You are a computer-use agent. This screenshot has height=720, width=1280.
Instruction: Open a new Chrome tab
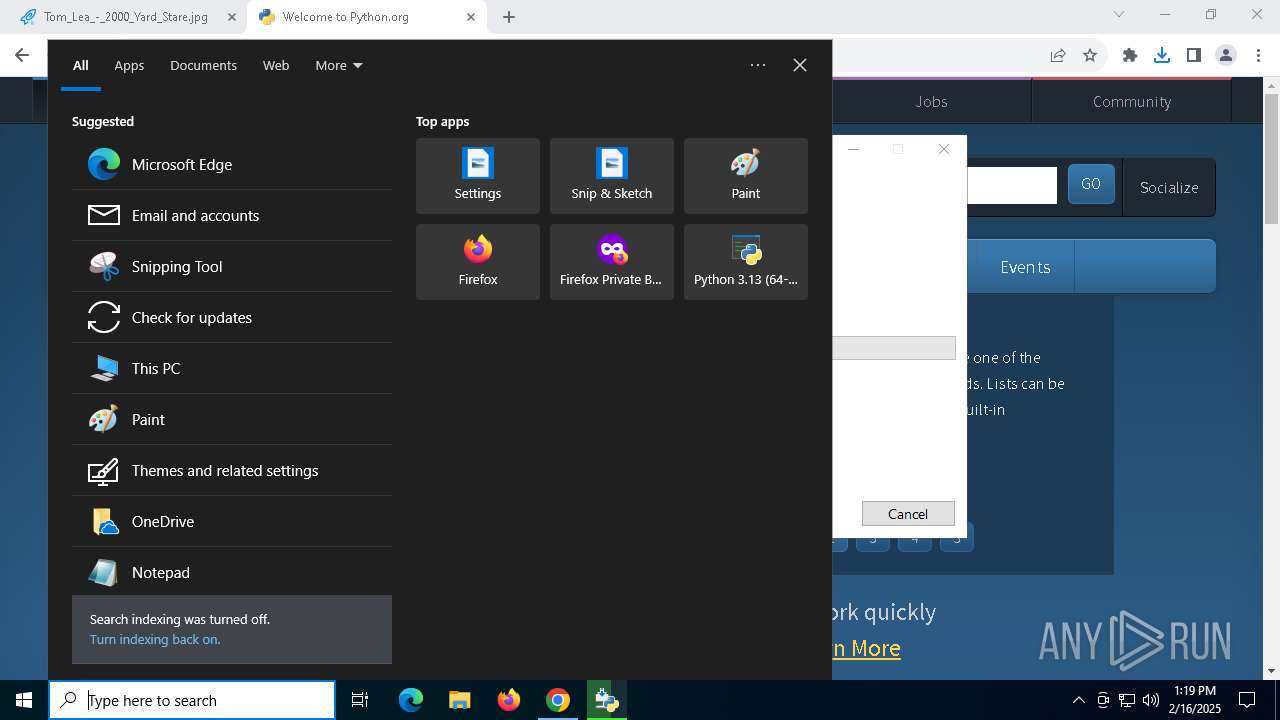(509, 17)
